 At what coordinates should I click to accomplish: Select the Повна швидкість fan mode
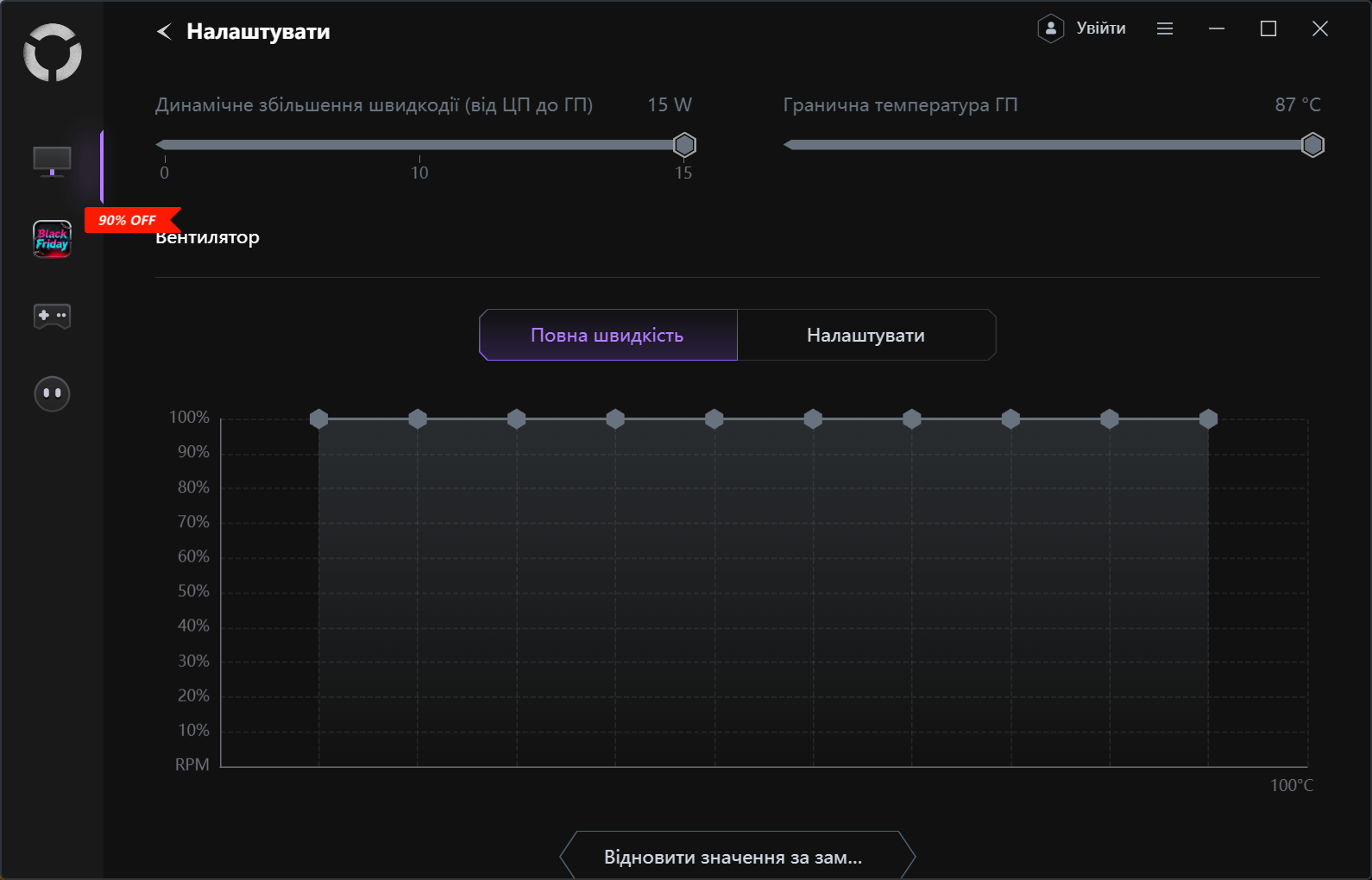point(607,335)
